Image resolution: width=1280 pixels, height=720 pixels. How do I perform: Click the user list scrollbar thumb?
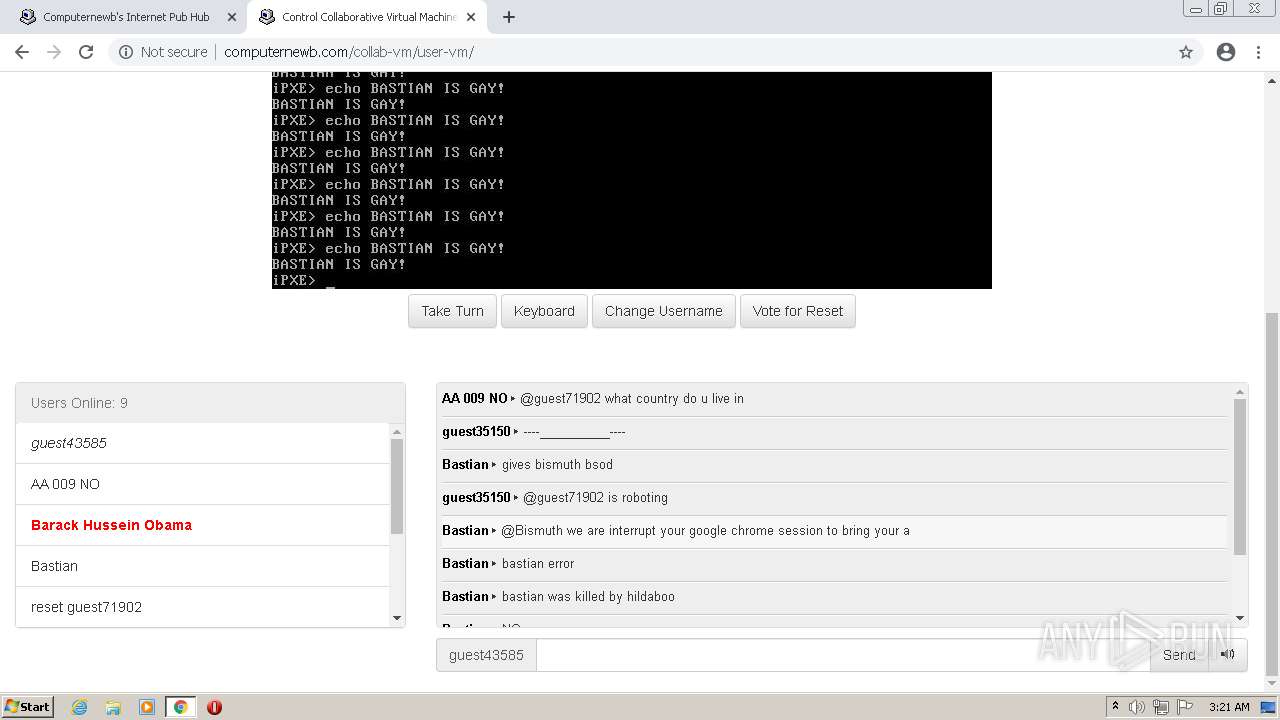pyautogui.click(x=397, y=486)
